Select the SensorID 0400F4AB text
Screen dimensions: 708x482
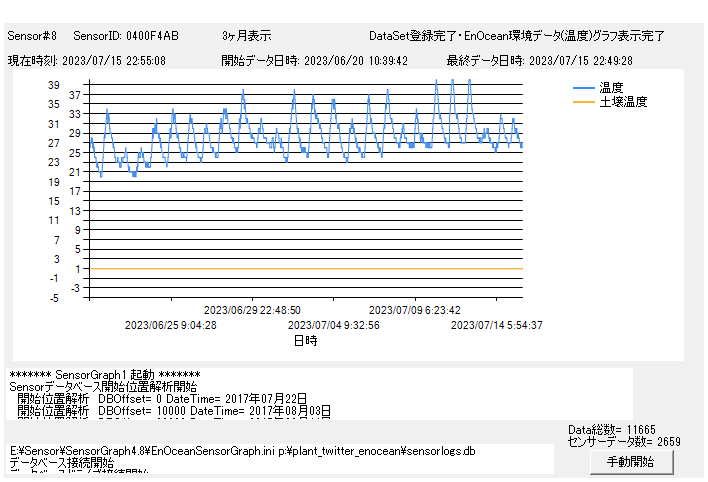coord(126,36)
